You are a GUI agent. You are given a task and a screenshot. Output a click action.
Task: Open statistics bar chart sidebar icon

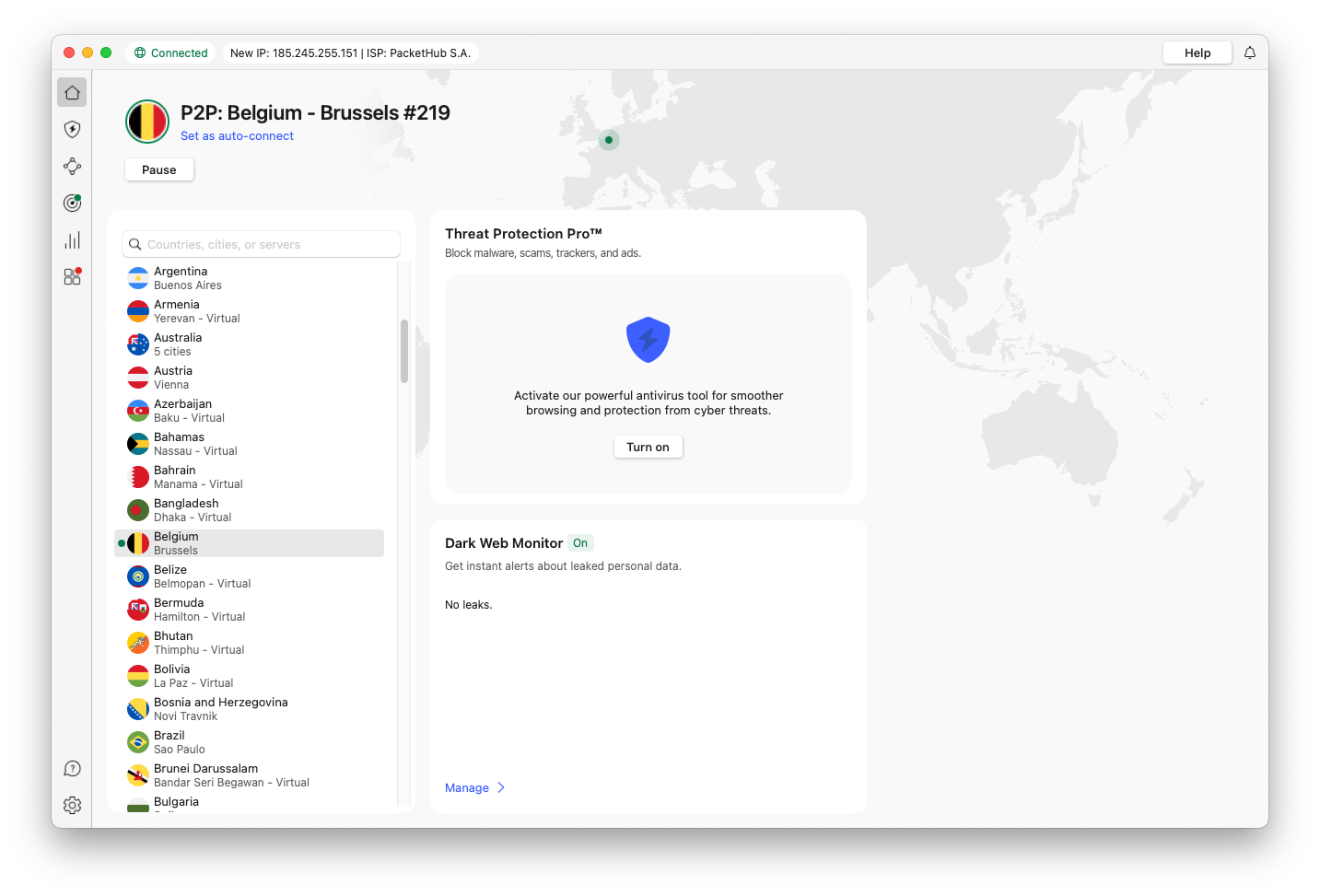(72, 240)
